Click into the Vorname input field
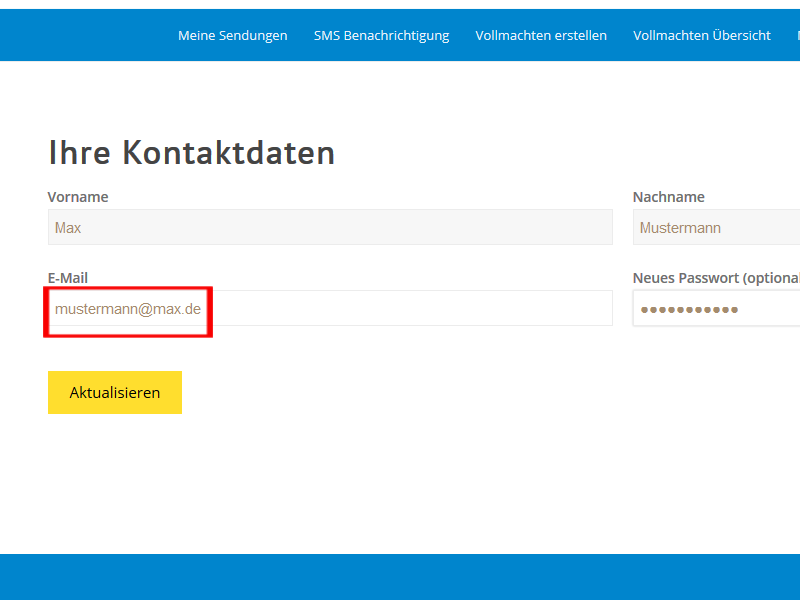The height and width of the screenshot is (600, 800). tap(330, 228)
